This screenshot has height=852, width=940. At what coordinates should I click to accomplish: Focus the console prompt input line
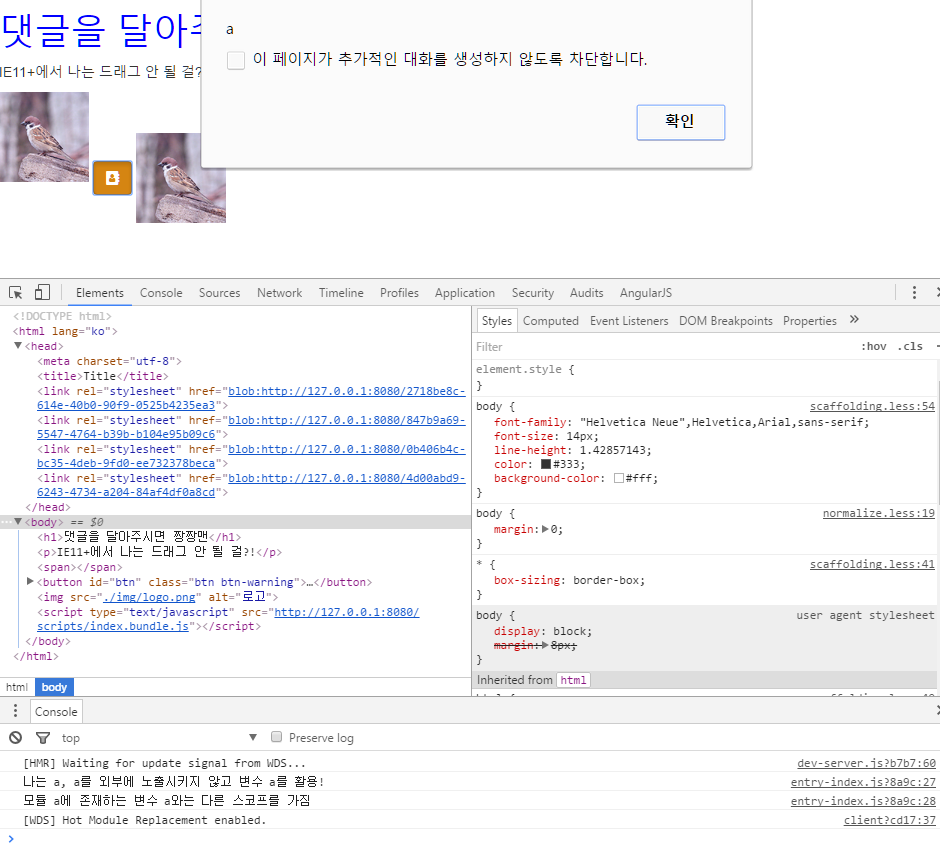(474, 839)
